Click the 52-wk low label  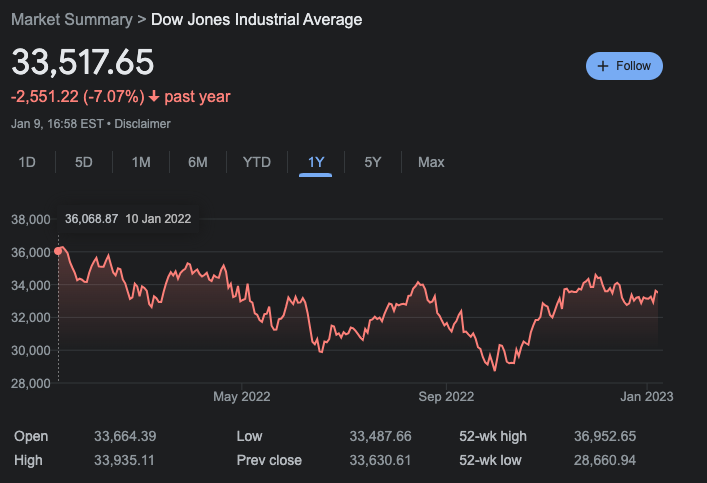coord(490,460)
